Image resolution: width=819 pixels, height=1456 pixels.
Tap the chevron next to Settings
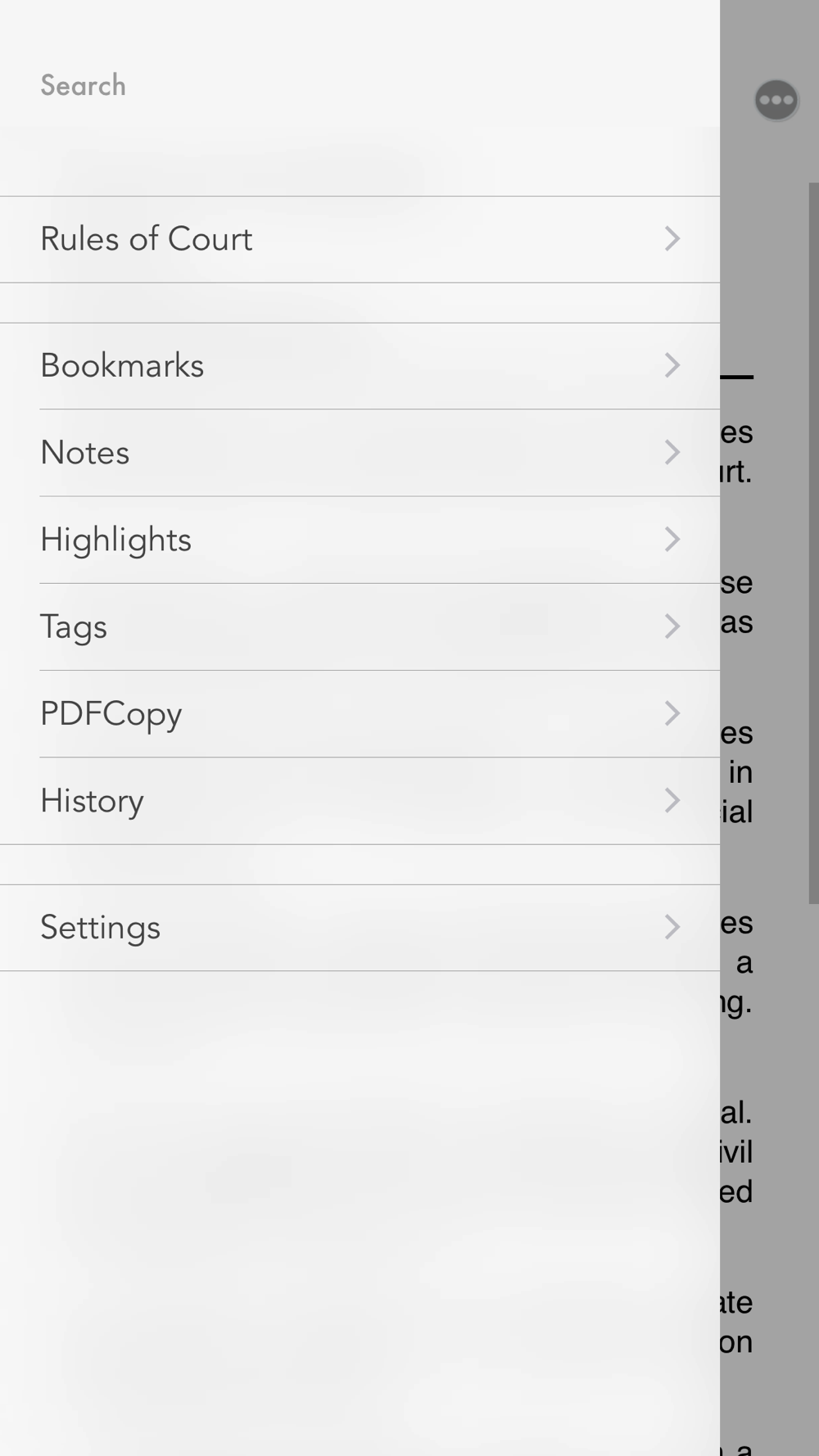(x=672, y=927)
